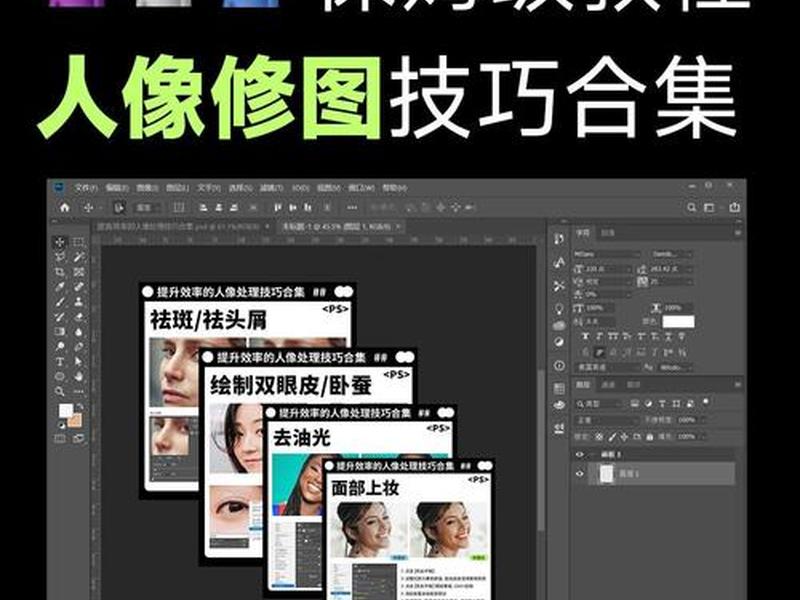Select the Healing Brush tool
Screen dimensions: 800x600
click(x=79, y=287)
